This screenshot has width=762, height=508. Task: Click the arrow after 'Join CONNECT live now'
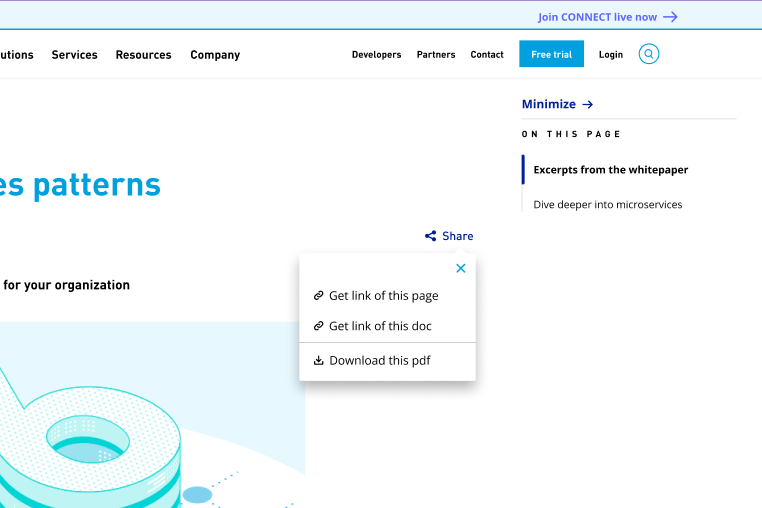[x=670, y=17]
